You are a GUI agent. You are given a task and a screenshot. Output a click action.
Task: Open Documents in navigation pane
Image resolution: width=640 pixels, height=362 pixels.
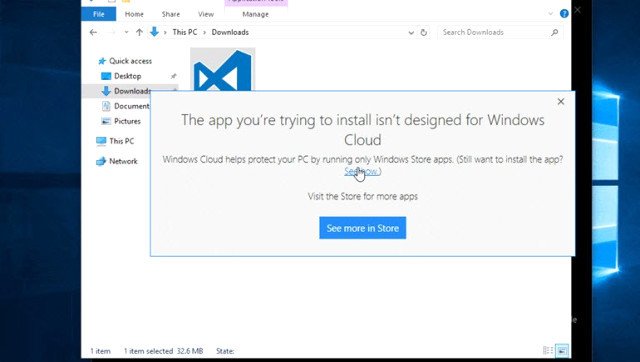point(132,106)
